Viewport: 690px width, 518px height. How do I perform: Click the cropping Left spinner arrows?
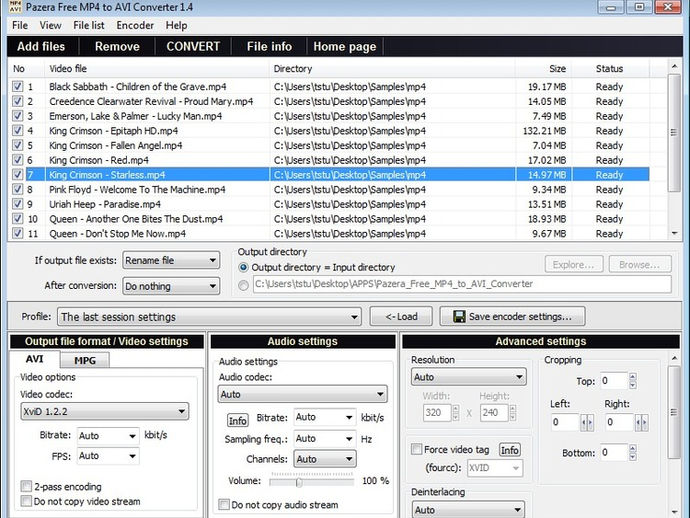tap(587, 422)
